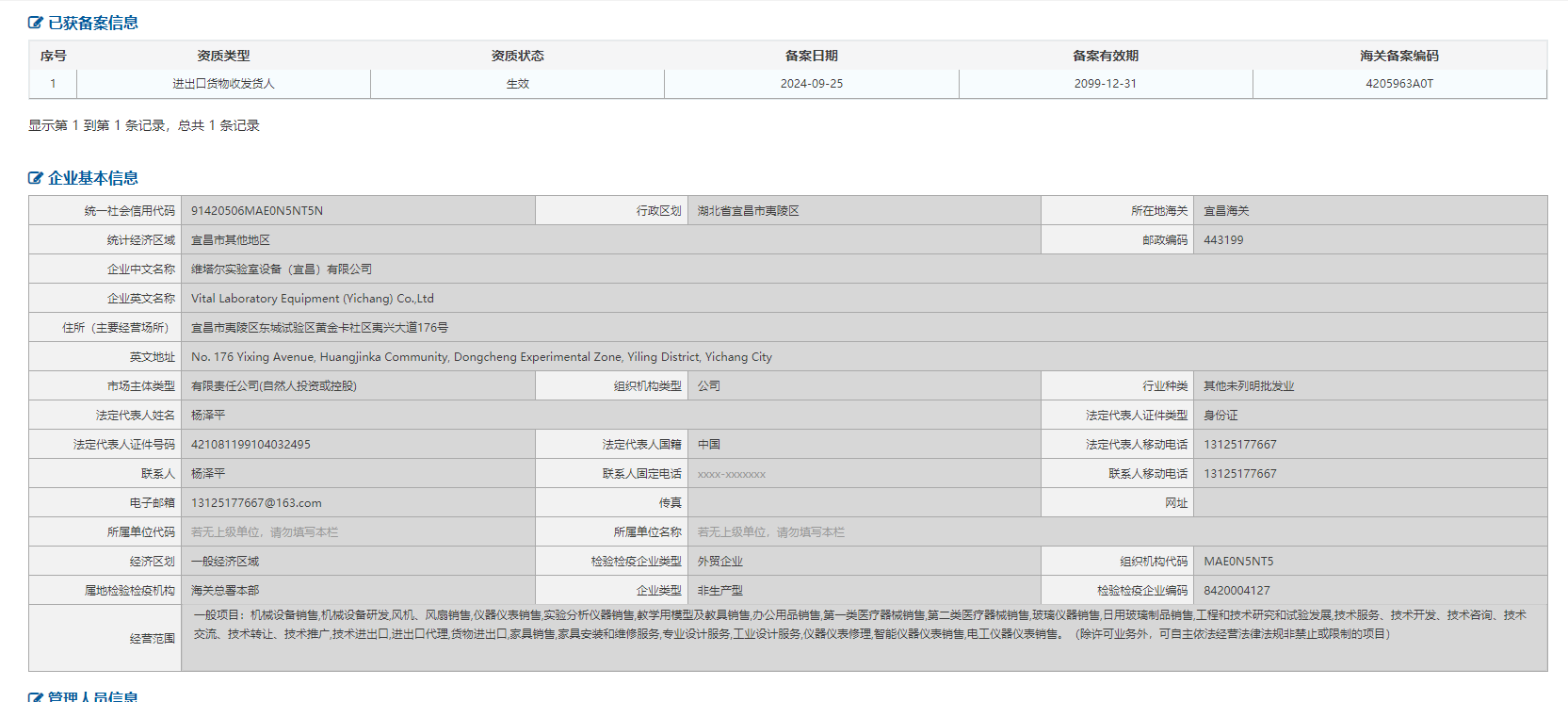Click the 统一社会信用代码 field value
This screenshot has height=702, width=1568.
click(358, 211)
